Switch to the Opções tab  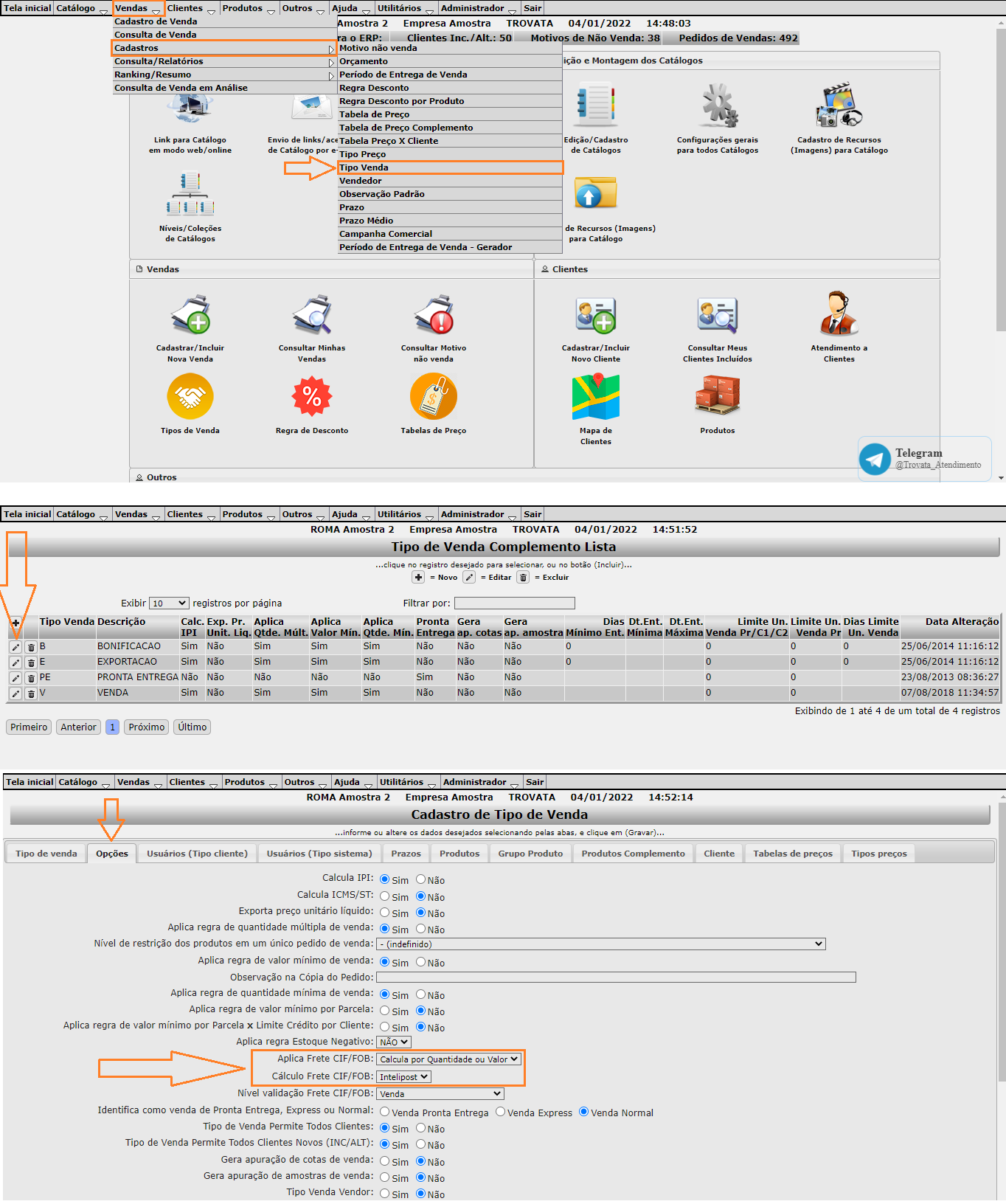pos(112,854)
